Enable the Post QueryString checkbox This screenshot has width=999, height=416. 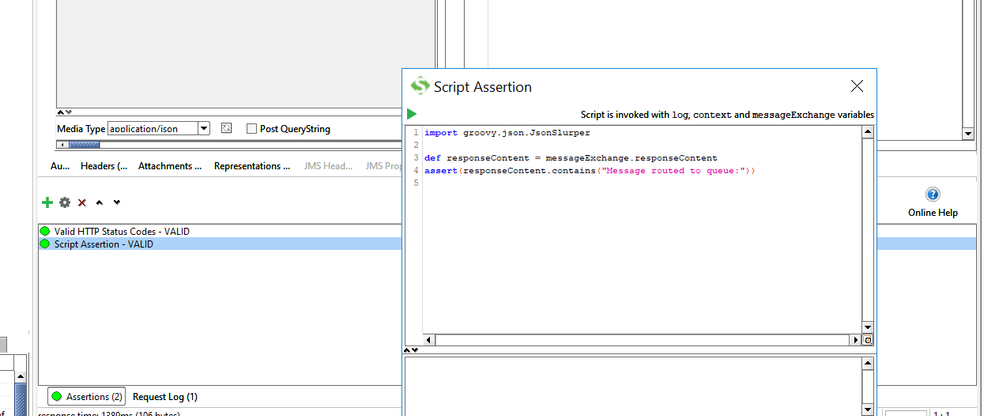tap(252, 129)
